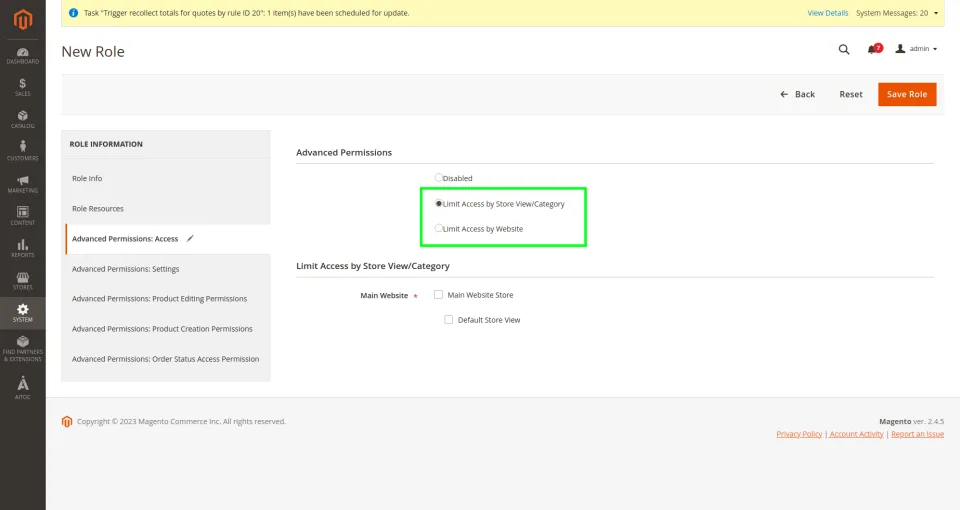Click the 'System Messages: 20' text

[x=892, y=13]
